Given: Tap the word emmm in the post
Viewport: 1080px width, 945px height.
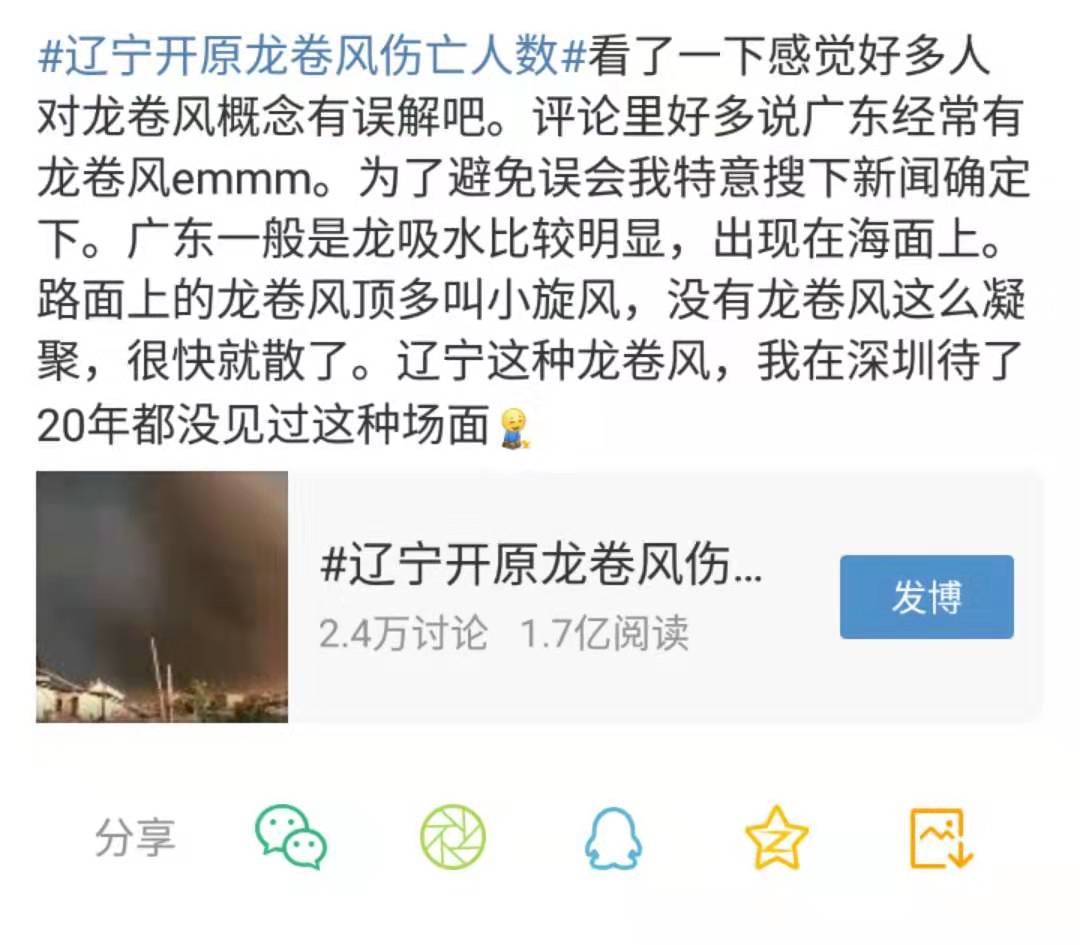Looking at the screenshot, I should point(242,180).
